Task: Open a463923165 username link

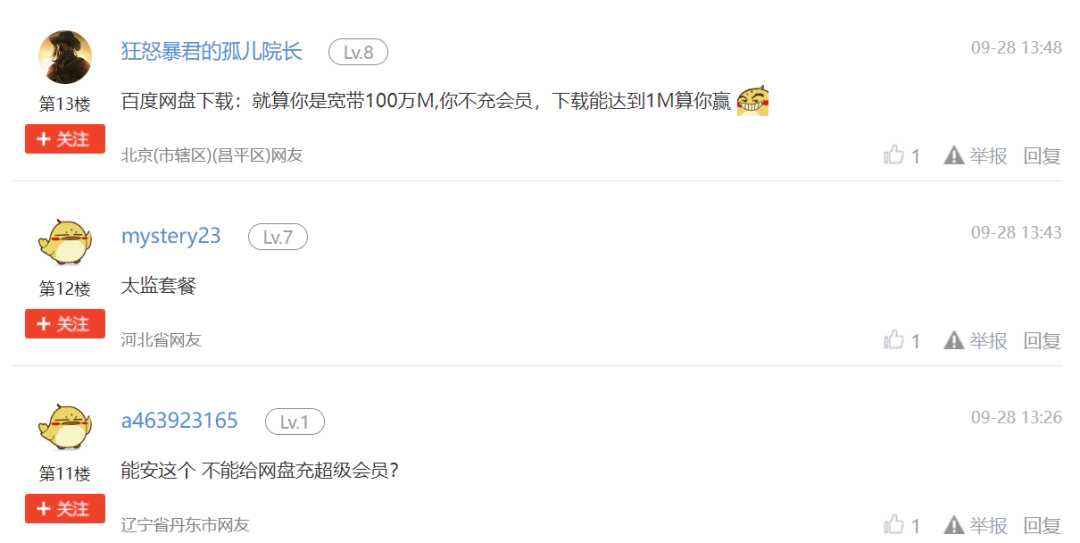Action: point(180,420)
